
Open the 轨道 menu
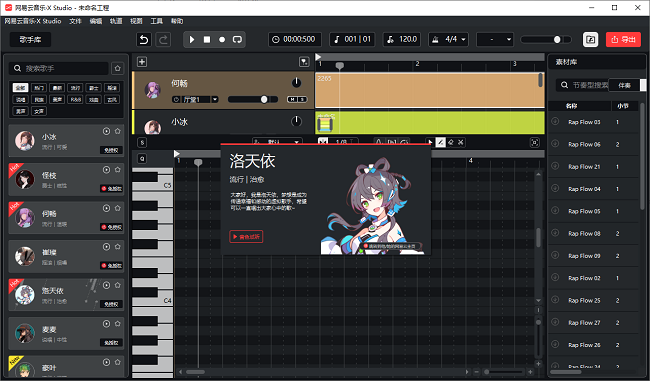click(116, 21)
